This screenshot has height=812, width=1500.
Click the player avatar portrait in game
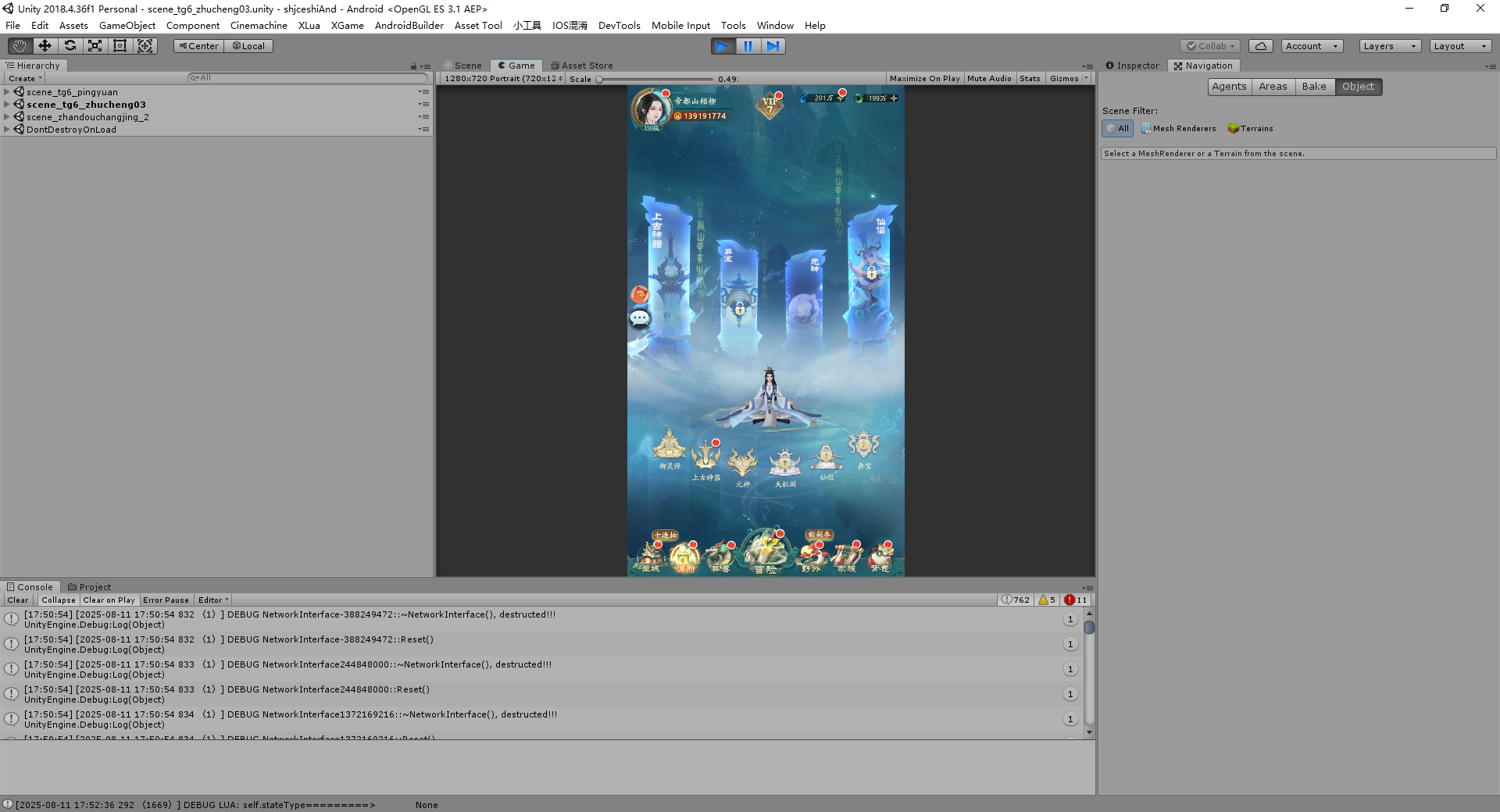[650, 109]
